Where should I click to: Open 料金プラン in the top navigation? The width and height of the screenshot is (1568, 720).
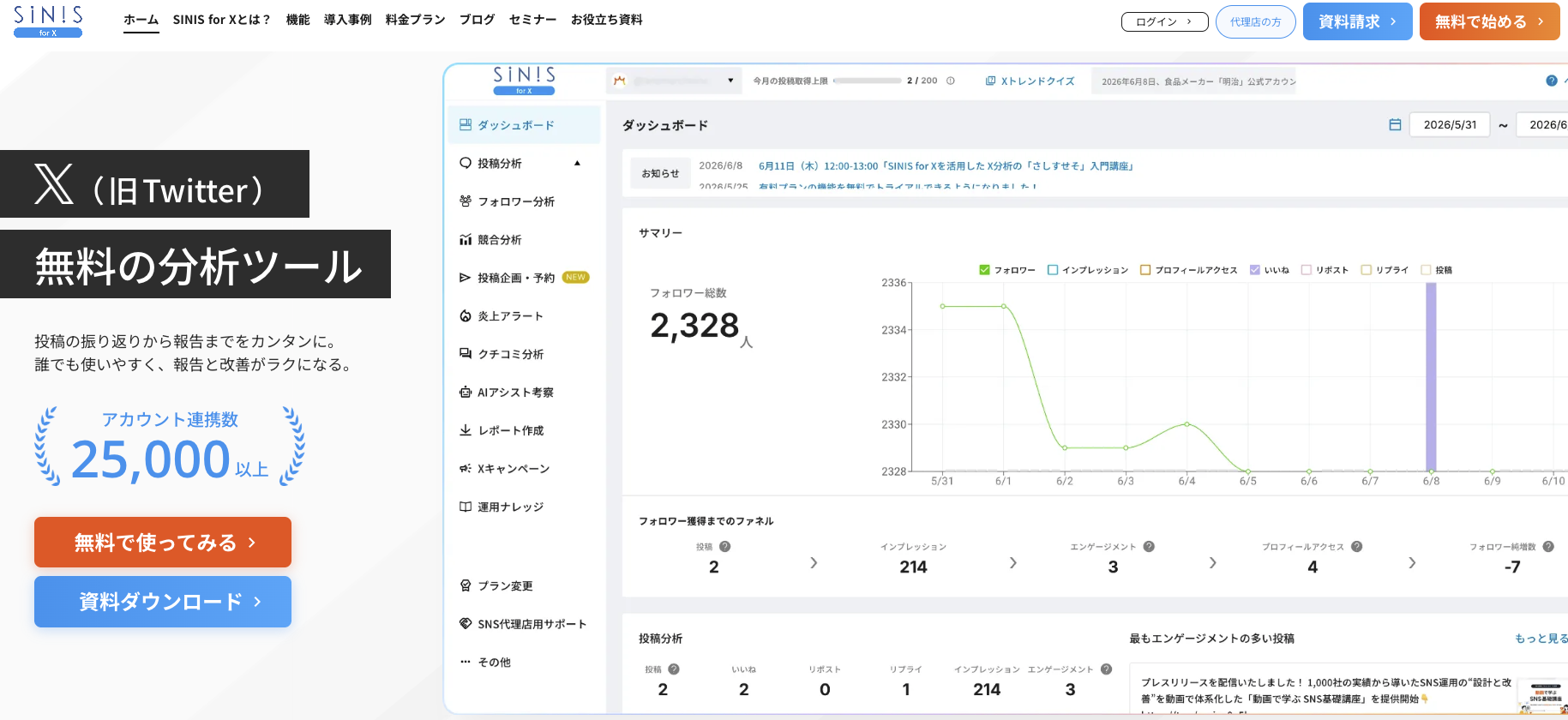(x=415, y=20)
